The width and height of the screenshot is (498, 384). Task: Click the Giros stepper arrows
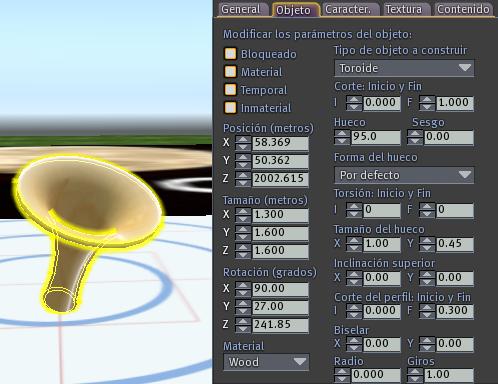point(415,375)
